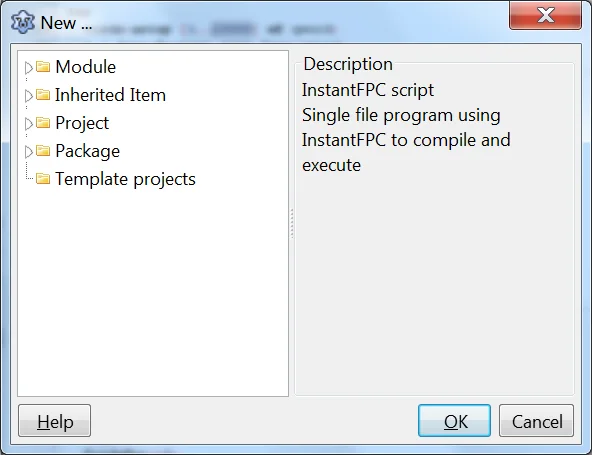The height and width of the screenshot is (455, 592).
Task: Confirm with the OK button
Action: tap(454, 421)
